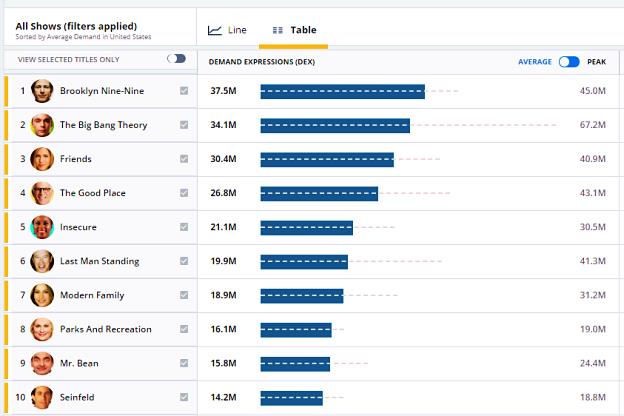The height and width of the screenshot is (416, 624).
Task: Click the AVERAGE label
Action: (x=535, y=62)
